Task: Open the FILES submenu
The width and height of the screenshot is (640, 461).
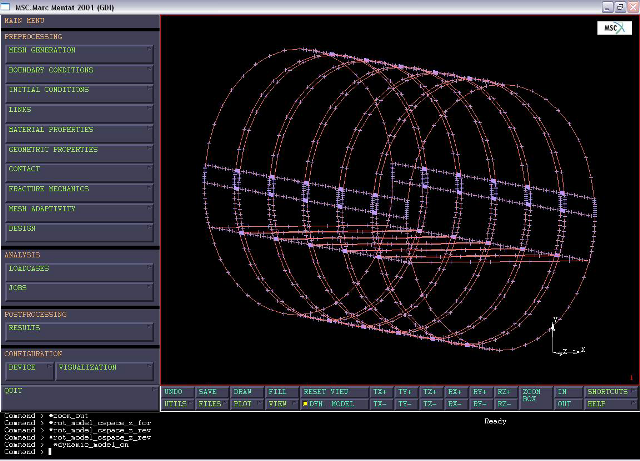Action: (212, 404)
